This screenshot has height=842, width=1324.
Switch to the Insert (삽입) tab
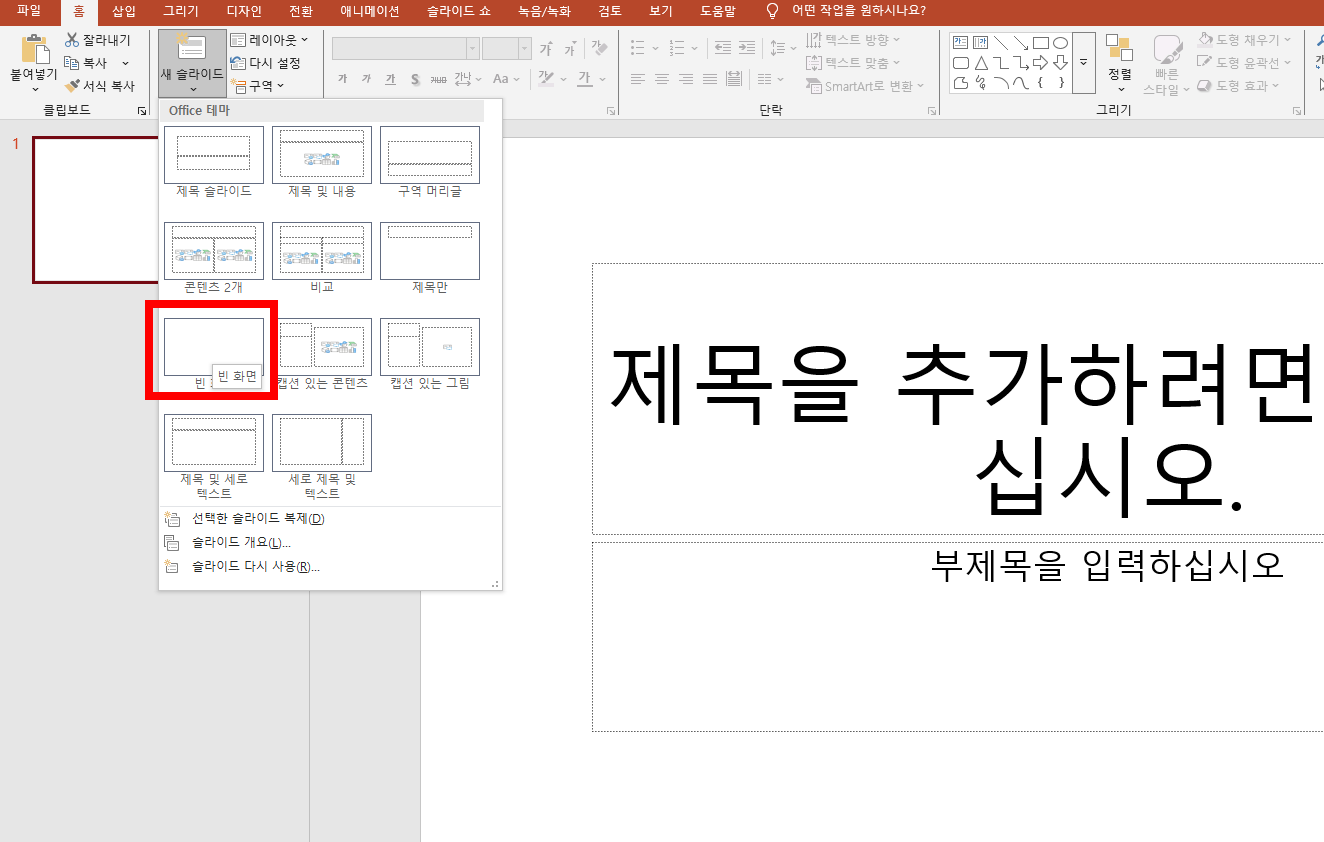(124, 11)
